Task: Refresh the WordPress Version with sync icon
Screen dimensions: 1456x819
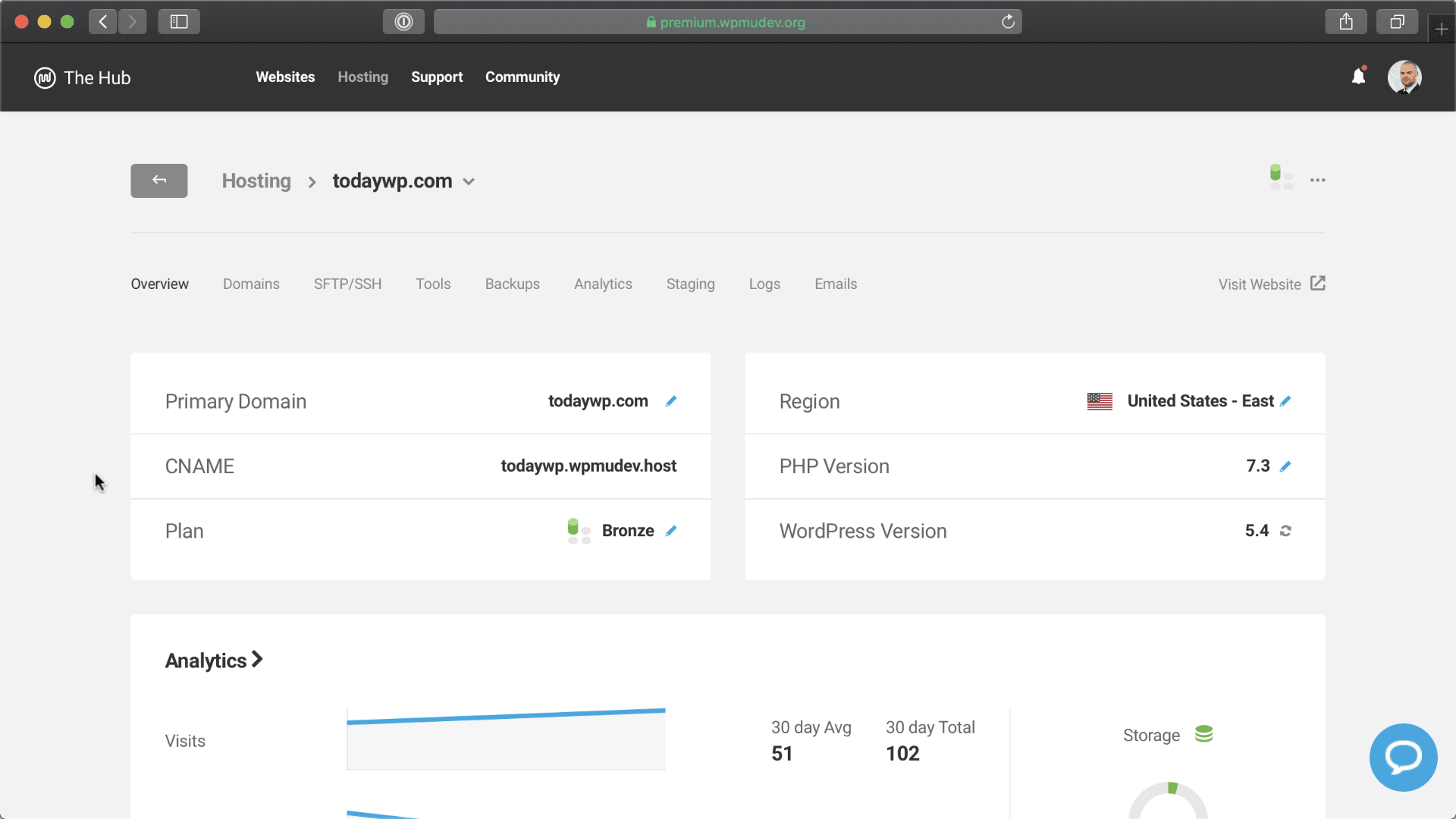Action: click(x=1285, y=531)
